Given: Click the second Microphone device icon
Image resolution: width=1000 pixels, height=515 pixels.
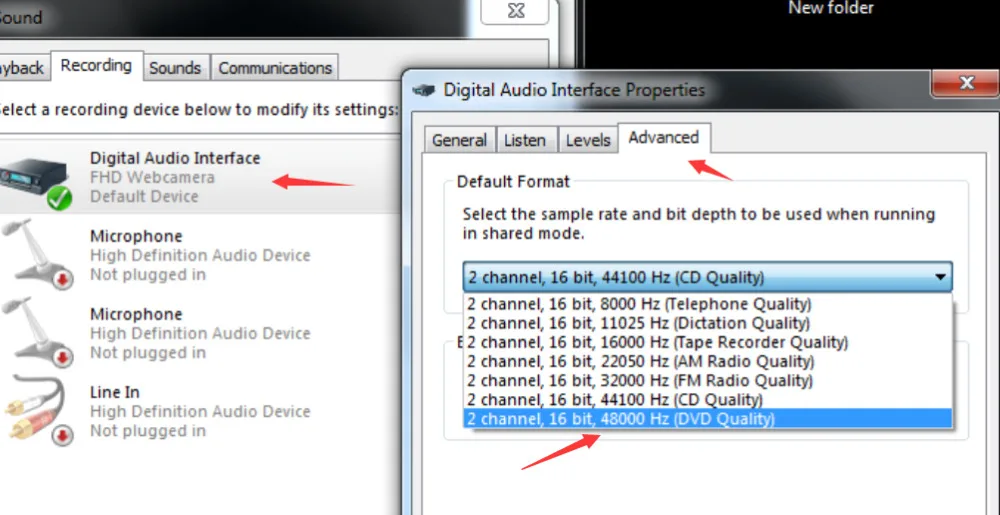Looking at the screenshot, I should [x=38, y=332].
